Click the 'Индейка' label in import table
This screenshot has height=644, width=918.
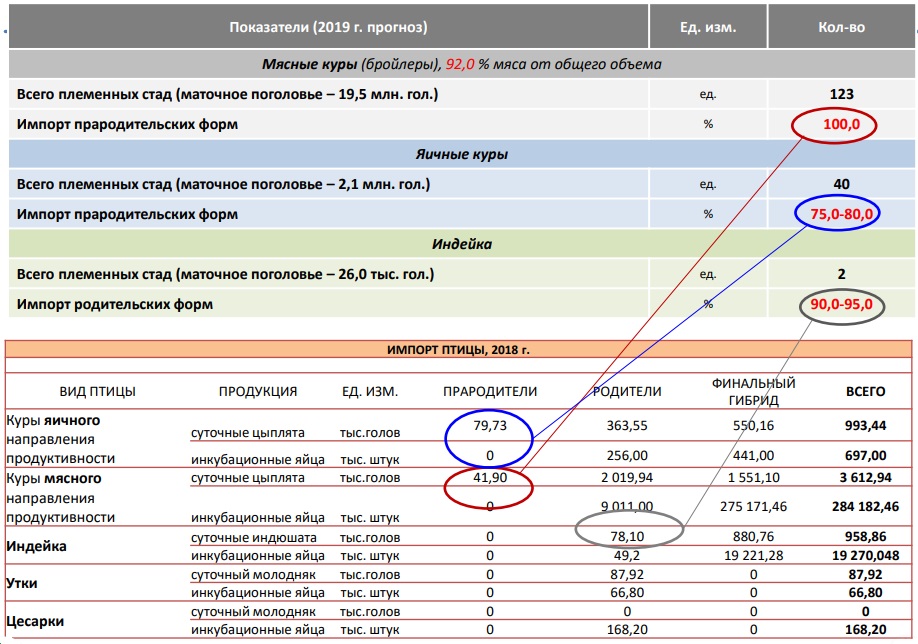(36, 546)
